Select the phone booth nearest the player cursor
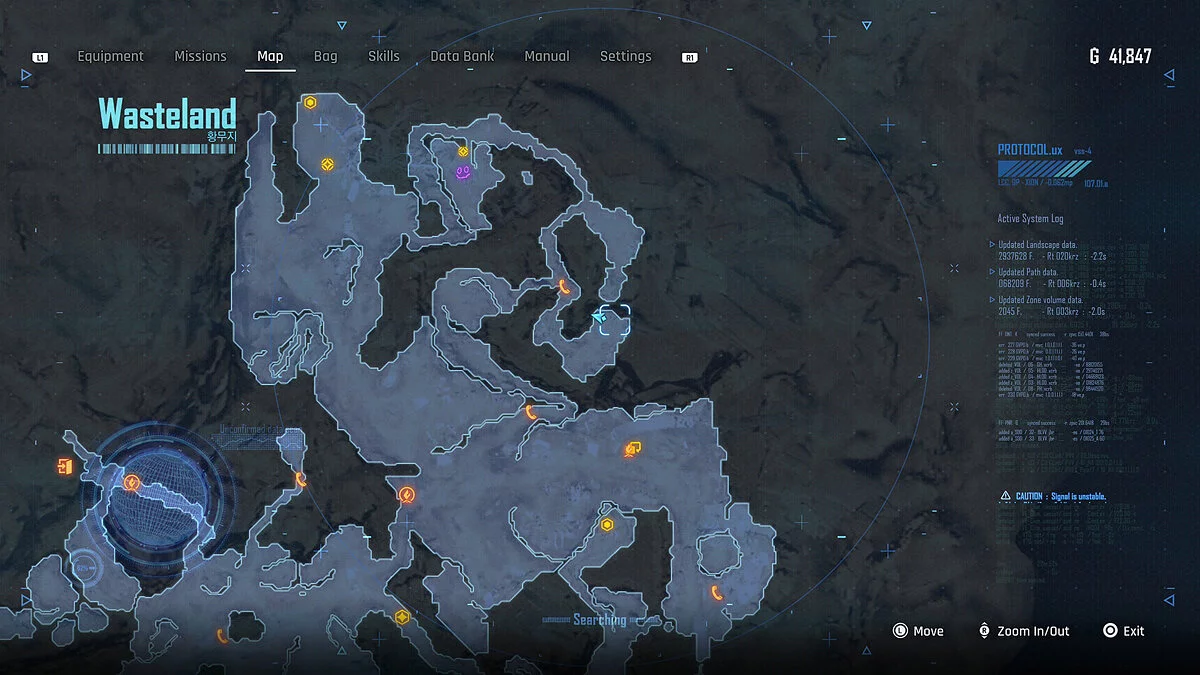 click(563, 286)
